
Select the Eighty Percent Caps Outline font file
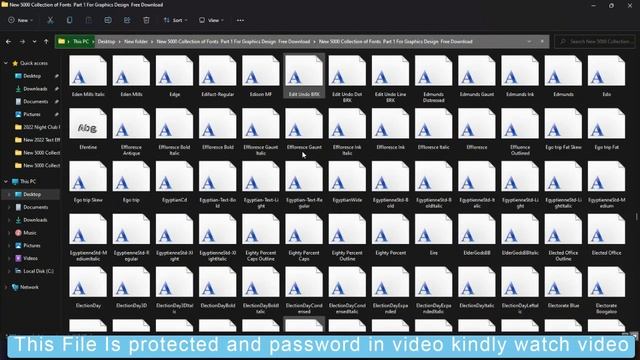(x=261, y=237)
